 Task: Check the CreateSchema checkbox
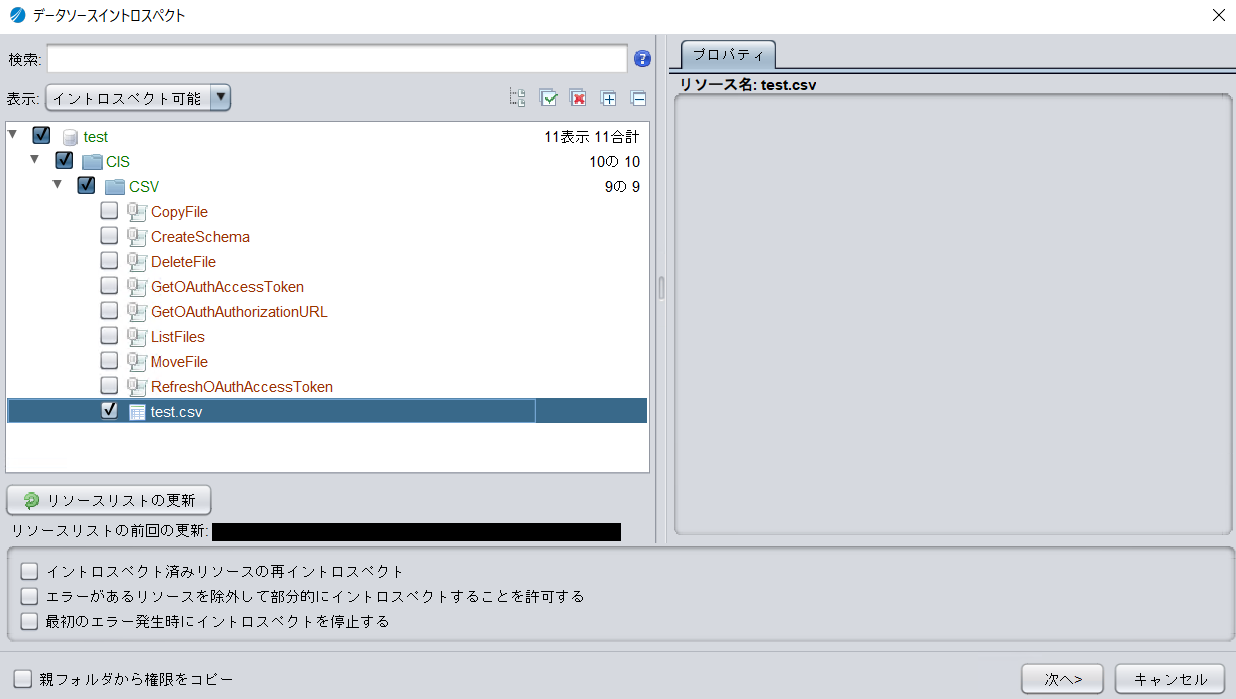[109, 236]
